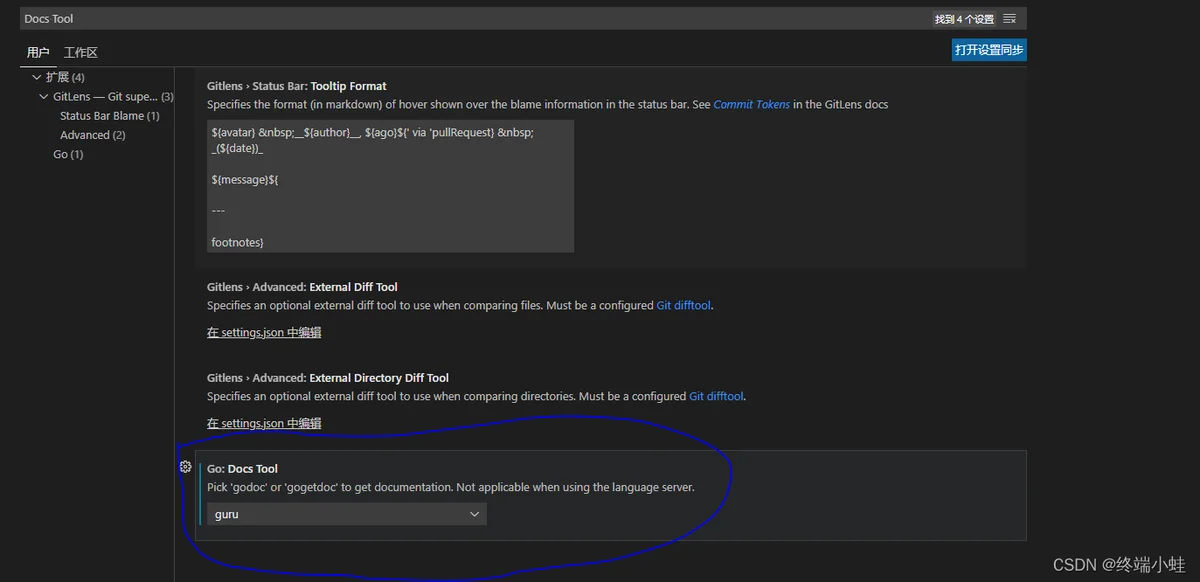Open the Docs Tool guru dropdown
Viewport: 1200px width, 582px height.
coord(347,514)
